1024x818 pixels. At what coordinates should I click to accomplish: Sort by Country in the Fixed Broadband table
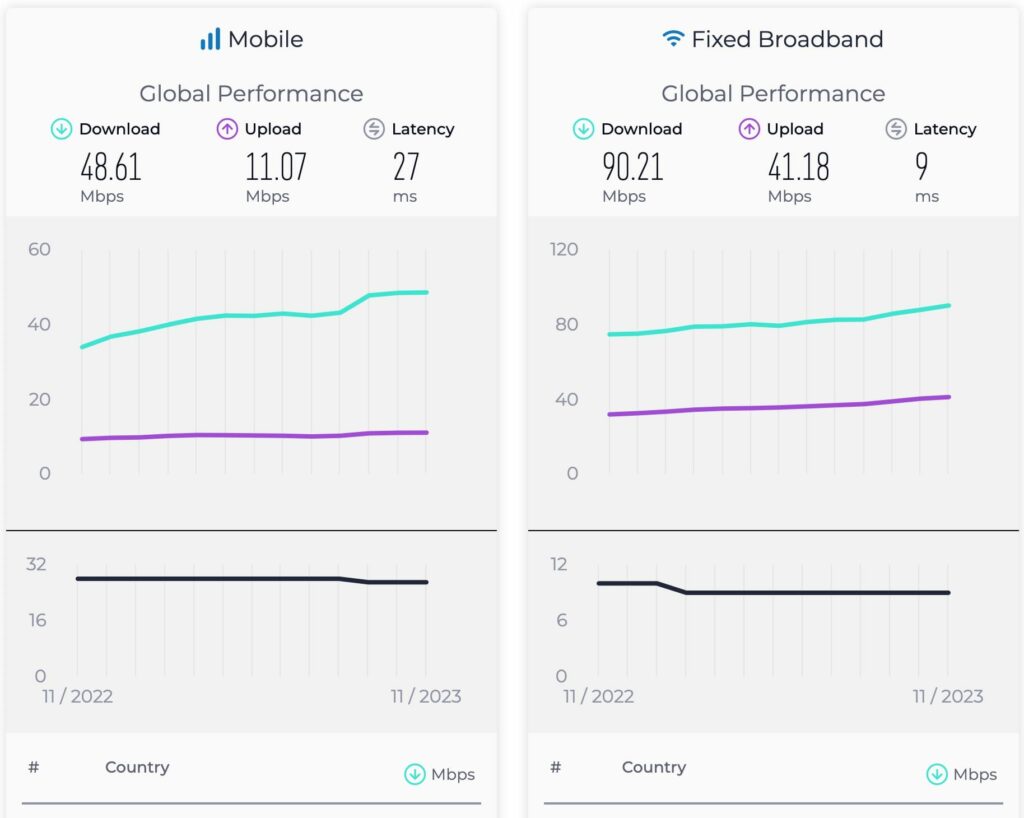point(654,767)
